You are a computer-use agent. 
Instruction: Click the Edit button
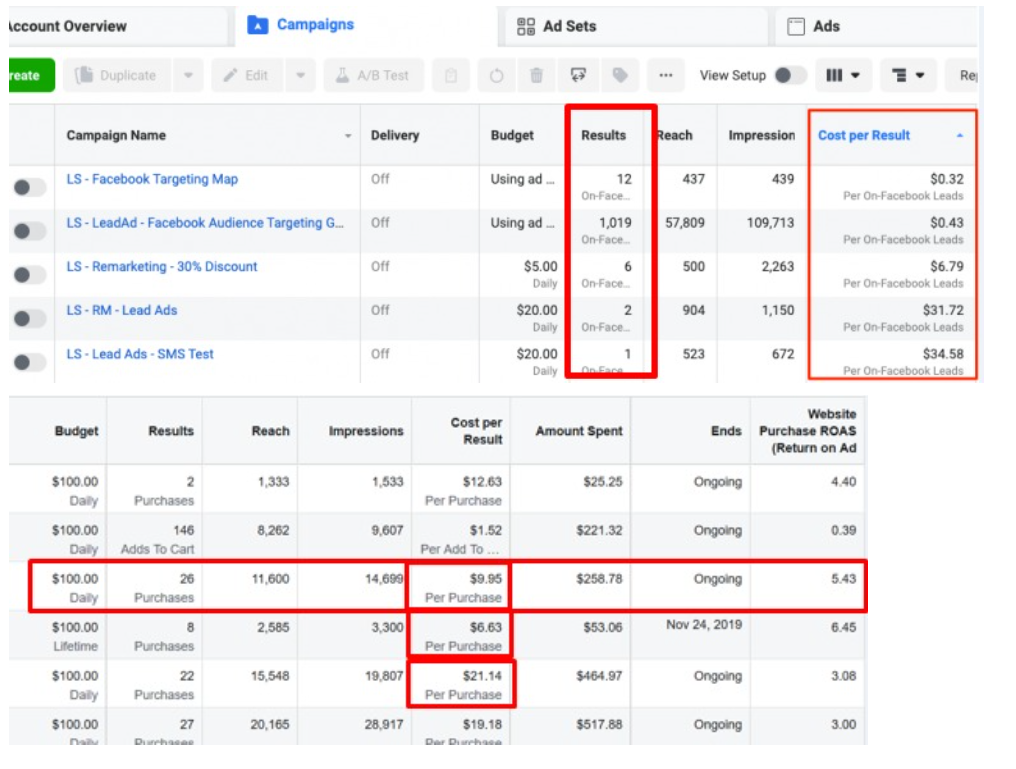[x=246, y=75]
